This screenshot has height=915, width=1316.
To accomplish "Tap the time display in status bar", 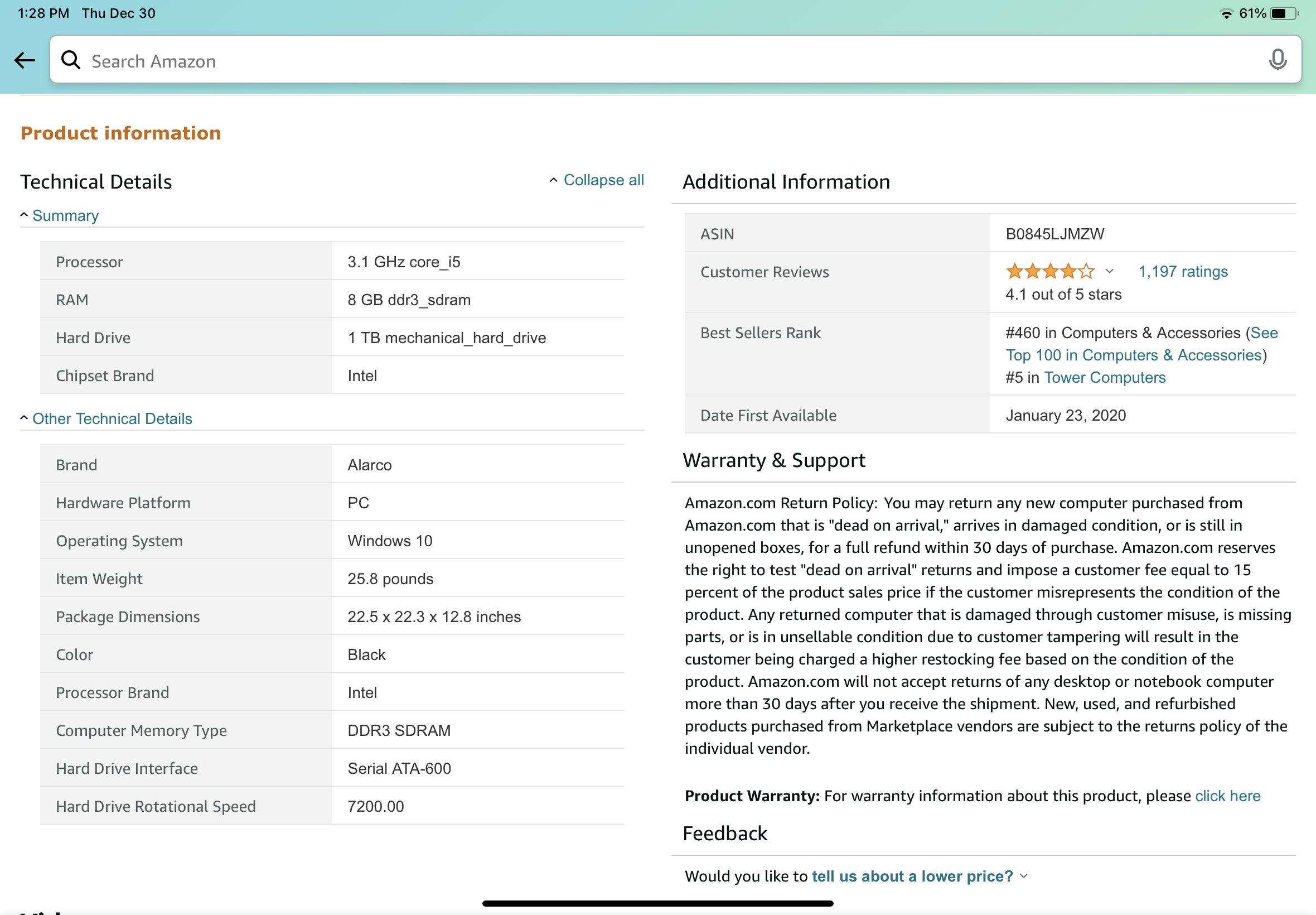I will 43,13.
